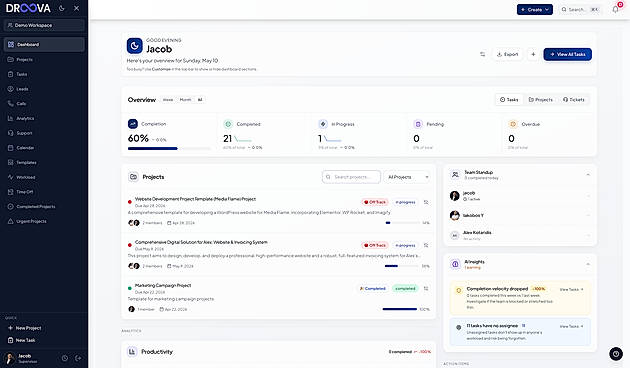Click the In Progress stat icon
Image resolution: width=630 pixels, height=368 pixels.
[x=323, y=124]
